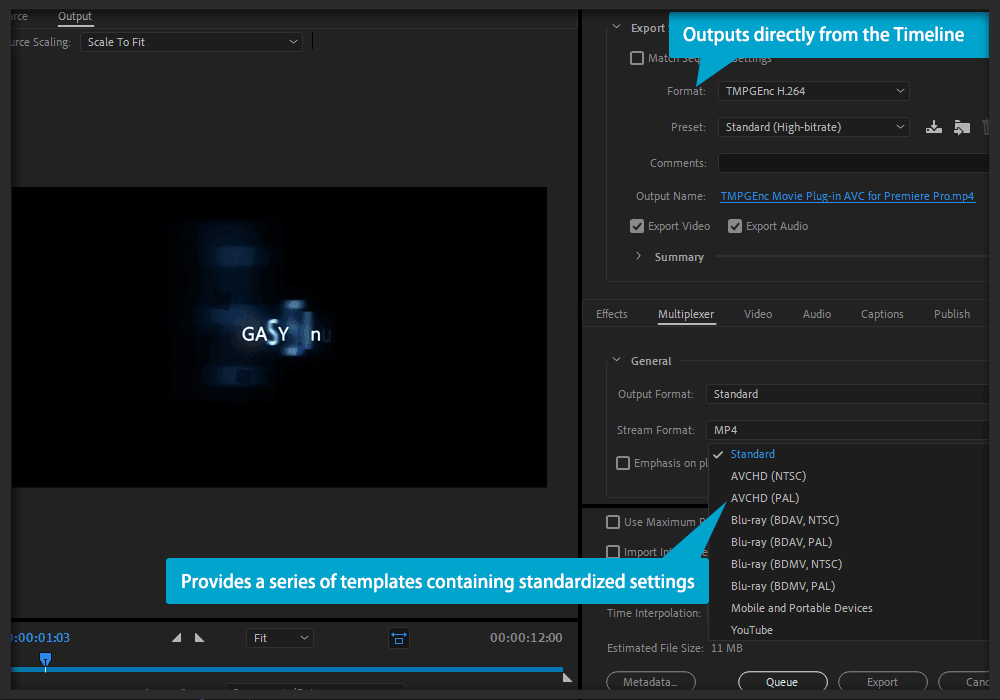Screen dimensions: 1000x700
Task: Set the Out Point marker icon
Action: 200,638
